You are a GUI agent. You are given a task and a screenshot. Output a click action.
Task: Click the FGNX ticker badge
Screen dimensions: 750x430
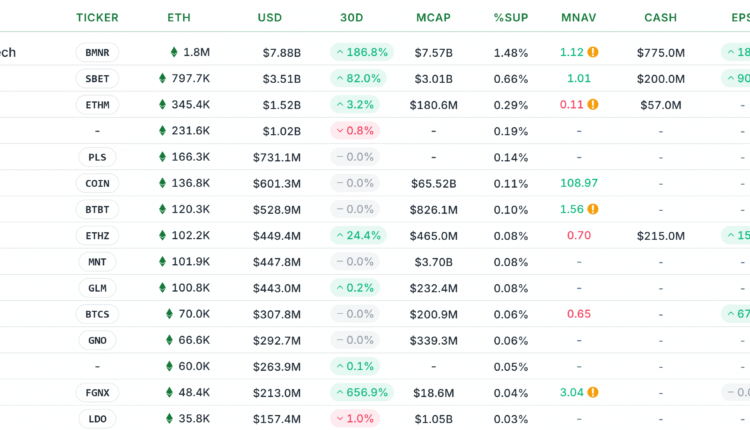tap(97, 392)
